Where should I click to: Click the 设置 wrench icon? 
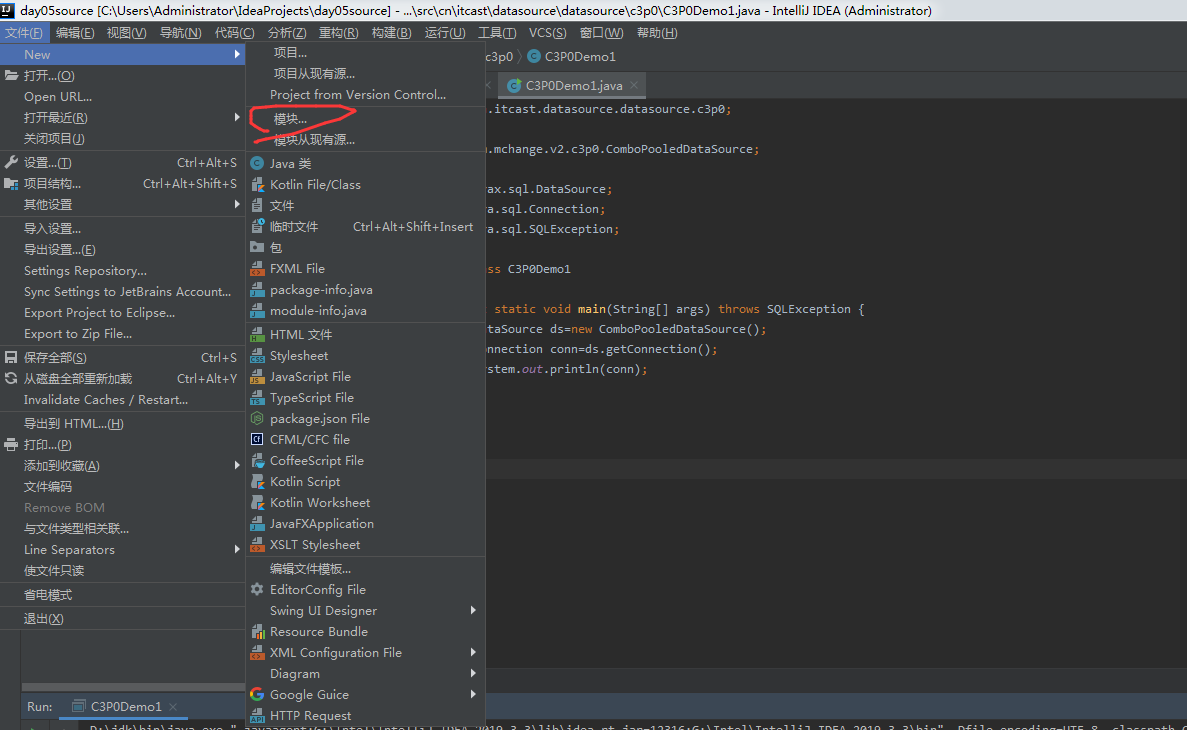click(x=11, y=162)
